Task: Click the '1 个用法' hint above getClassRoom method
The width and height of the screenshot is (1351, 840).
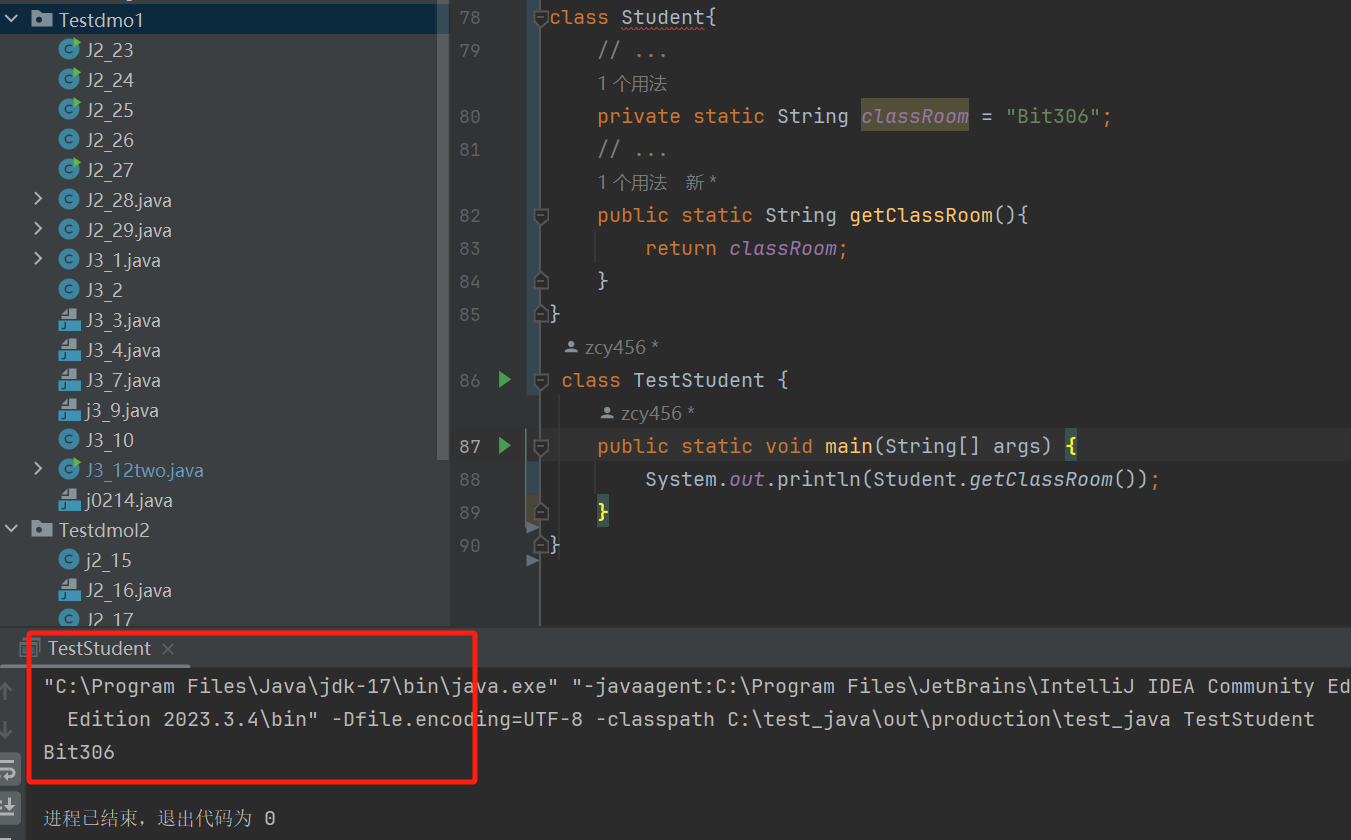Action: coord(632,182)
